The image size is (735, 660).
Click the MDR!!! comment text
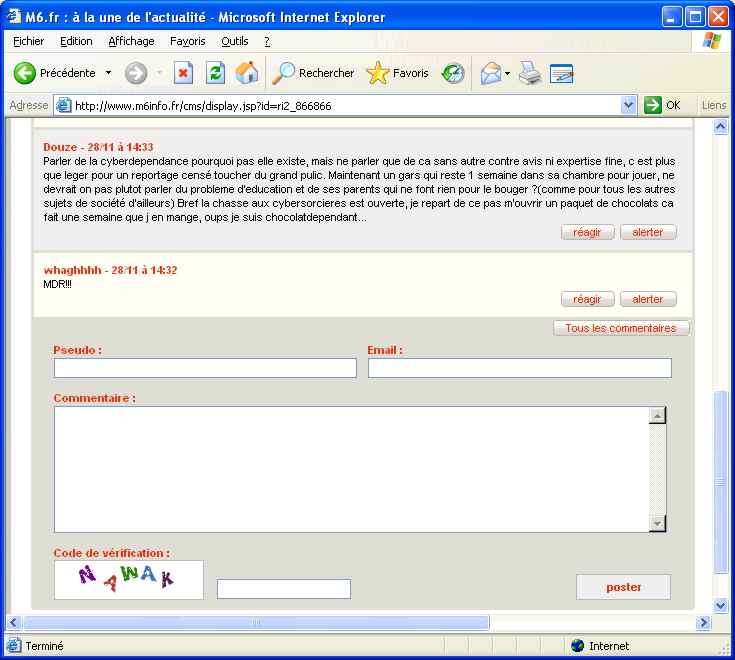click(x=57, y=284)
